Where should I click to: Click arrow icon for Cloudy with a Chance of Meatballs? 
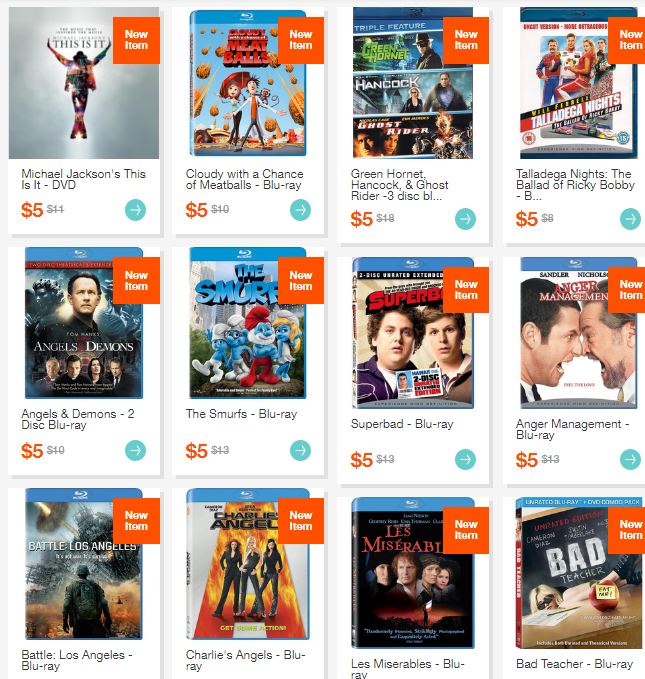(x=300, y=210)
